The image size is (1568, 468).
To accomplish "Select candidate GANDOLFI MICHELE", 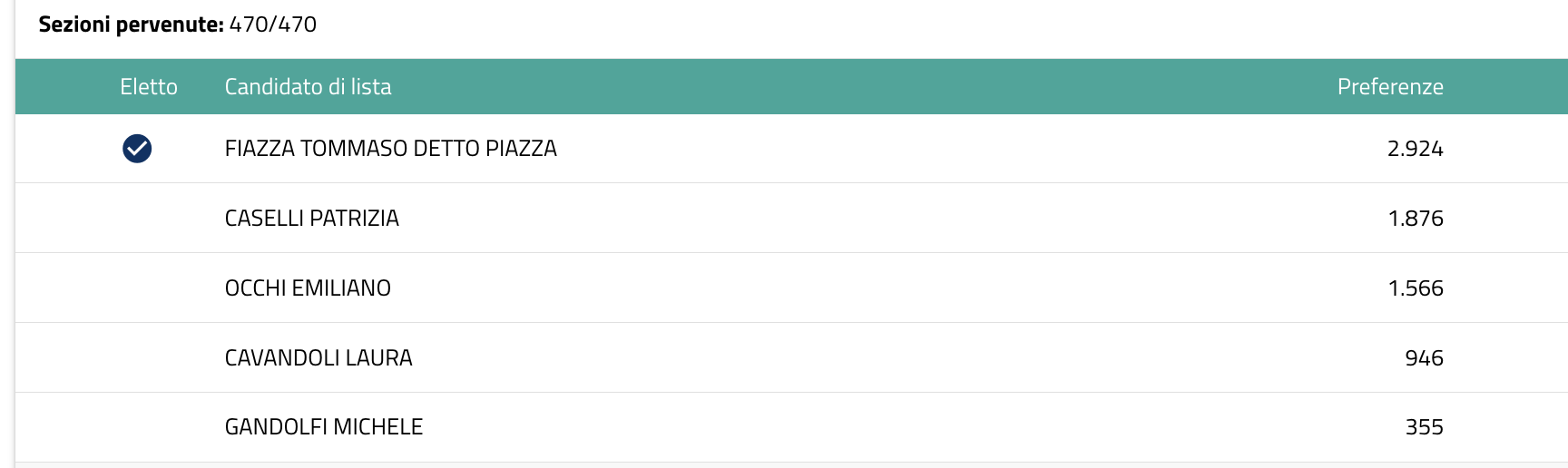I will [324, 427].
